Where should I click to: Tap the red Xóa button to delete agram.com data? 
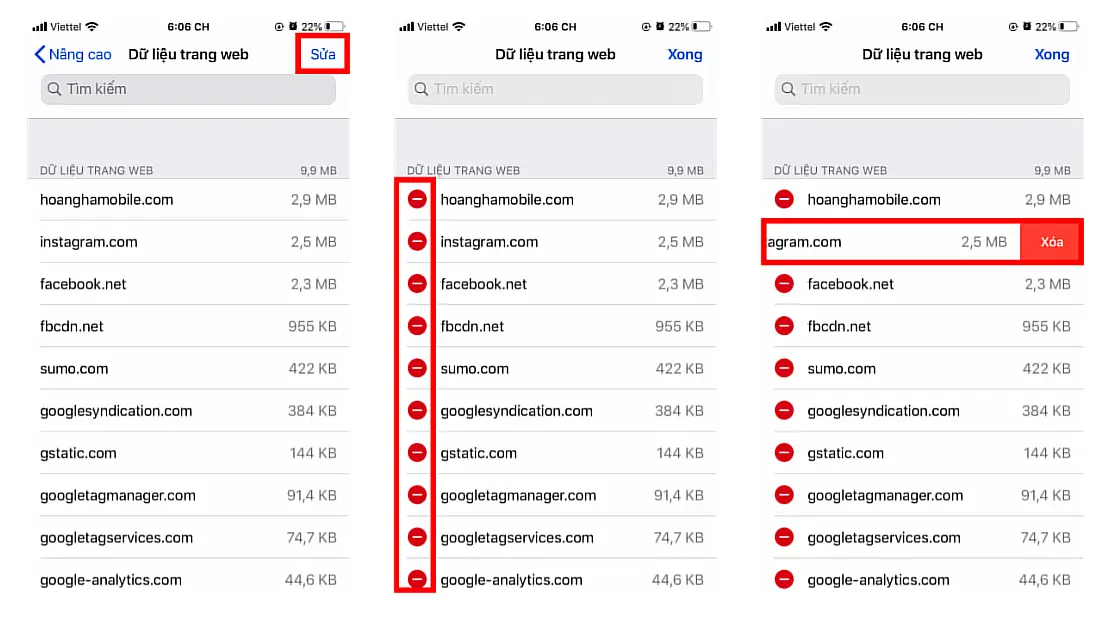pos(1051,241)
